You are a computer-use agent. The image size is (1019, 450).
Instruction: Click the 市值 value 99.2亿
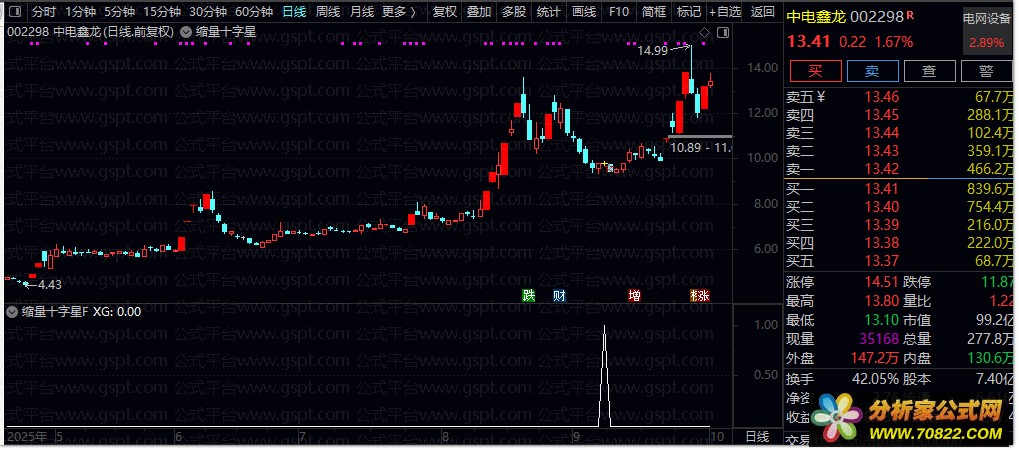[994, 320]
